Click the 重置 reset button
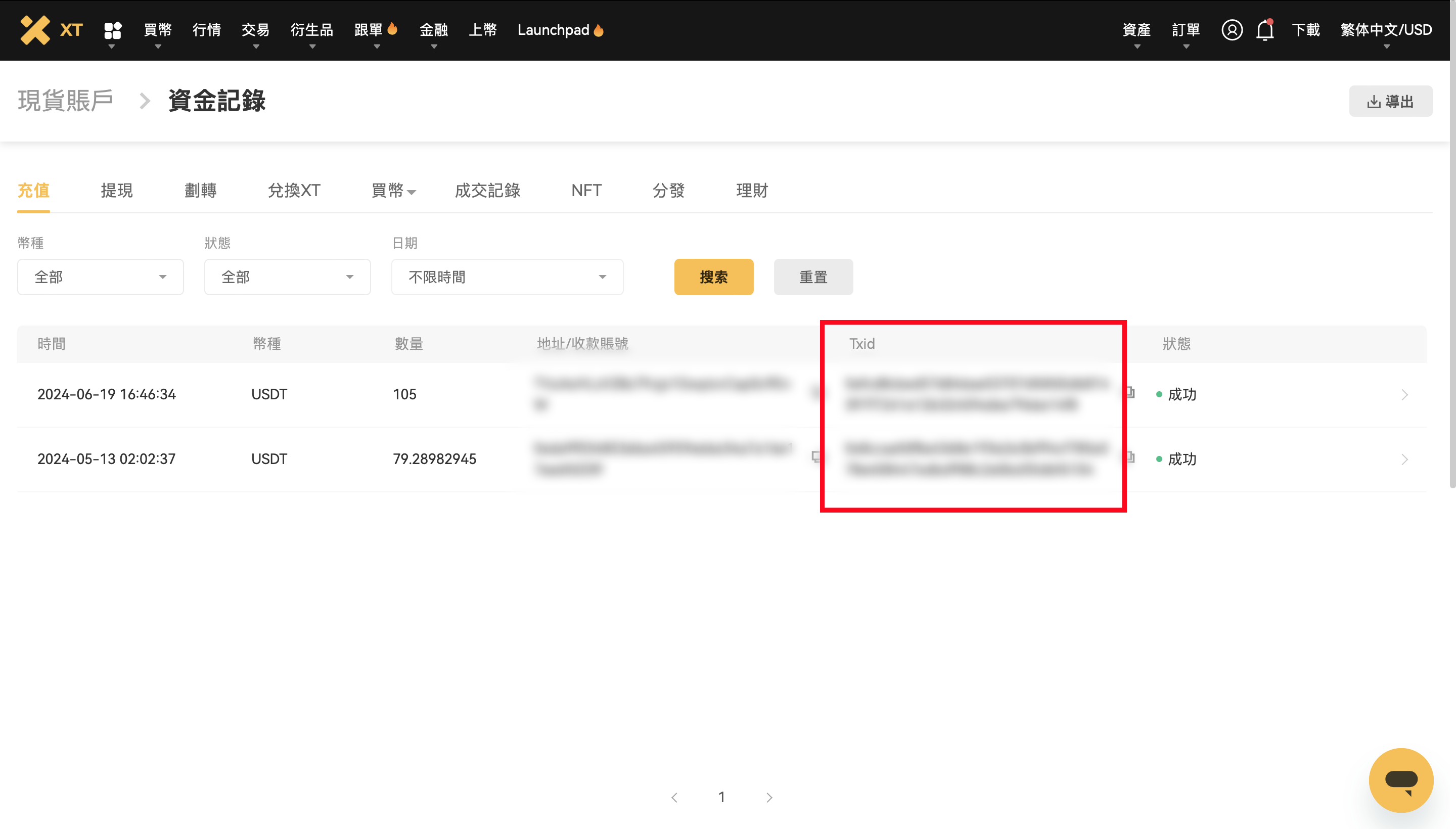Image resolution: width=1456 pixels, height=829 pixels. (813, 277)
